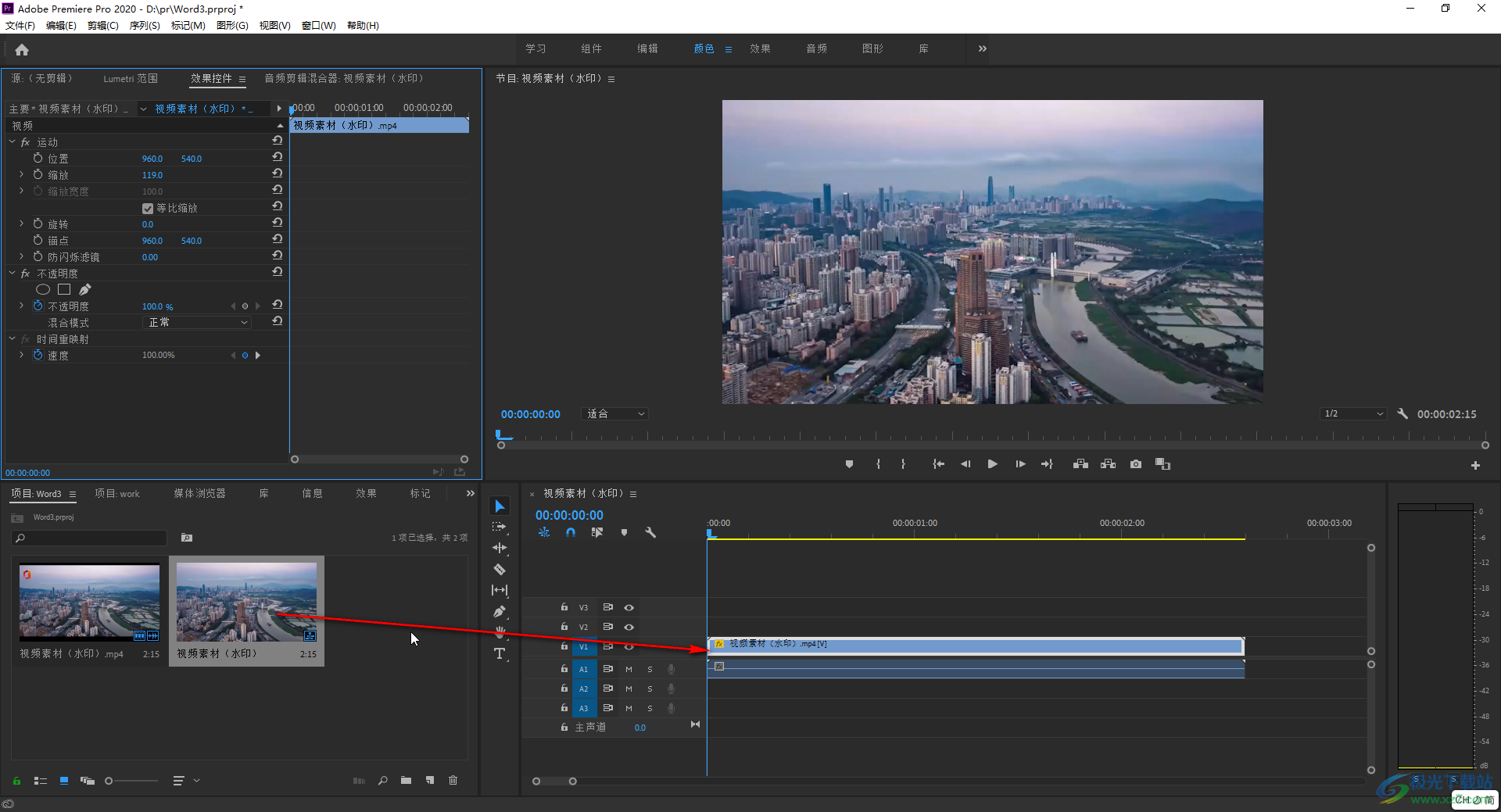Toggle V2 track output eye
The image size is (1501, 812).
[629, 627]
